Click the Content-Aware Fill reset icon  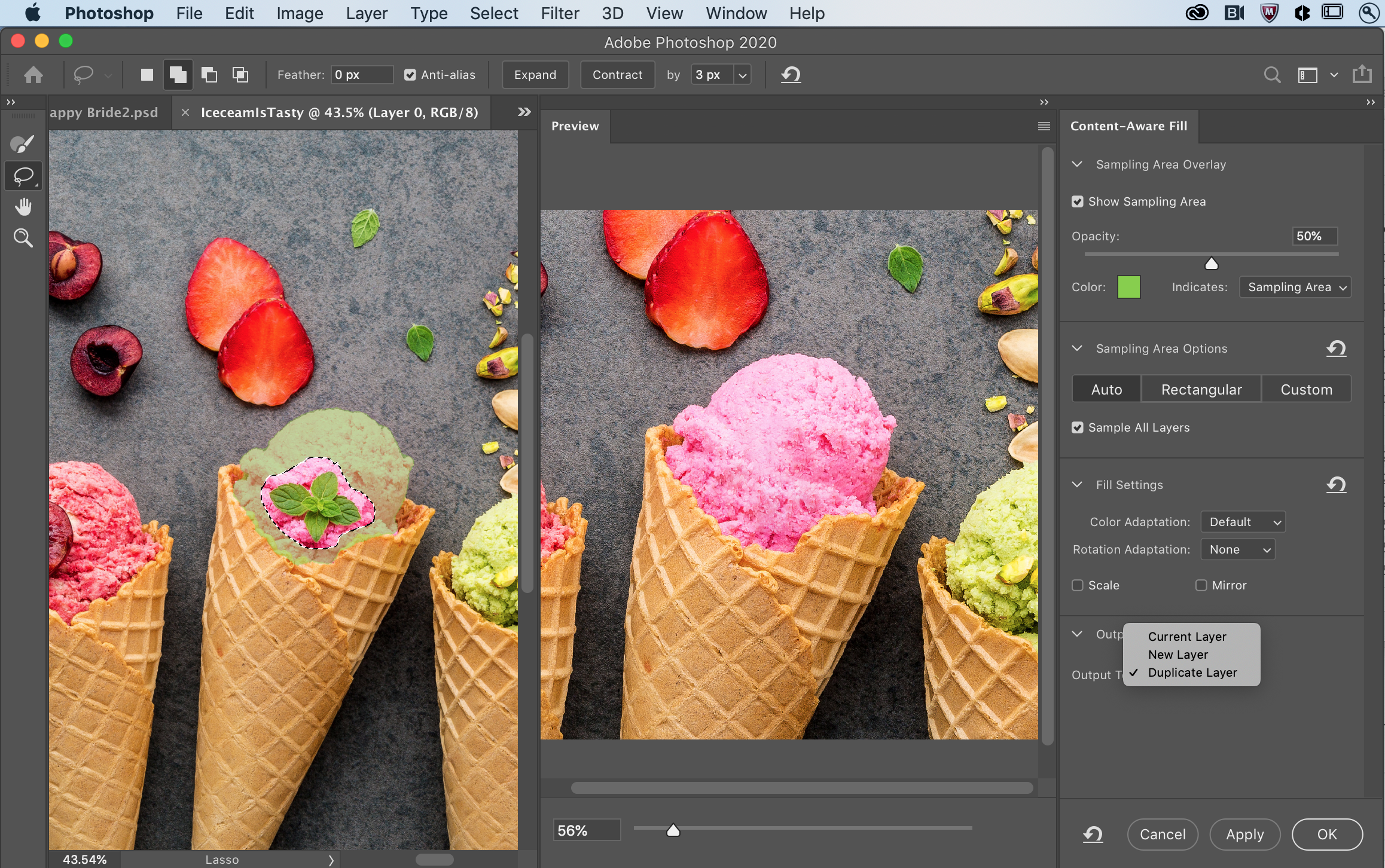[1092, 834]
